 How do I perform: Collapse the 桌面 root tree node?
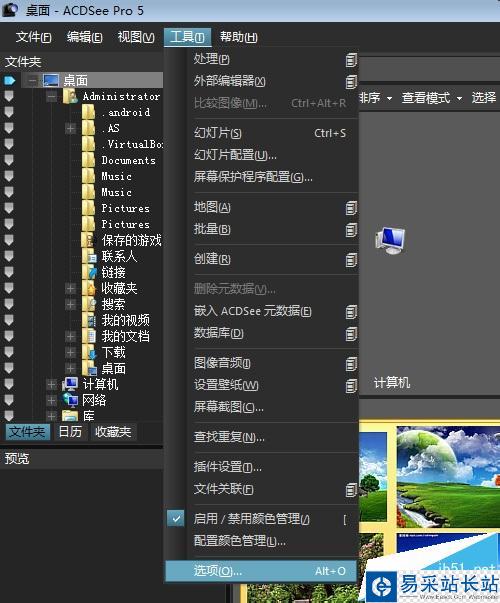(x=33, y=80)
